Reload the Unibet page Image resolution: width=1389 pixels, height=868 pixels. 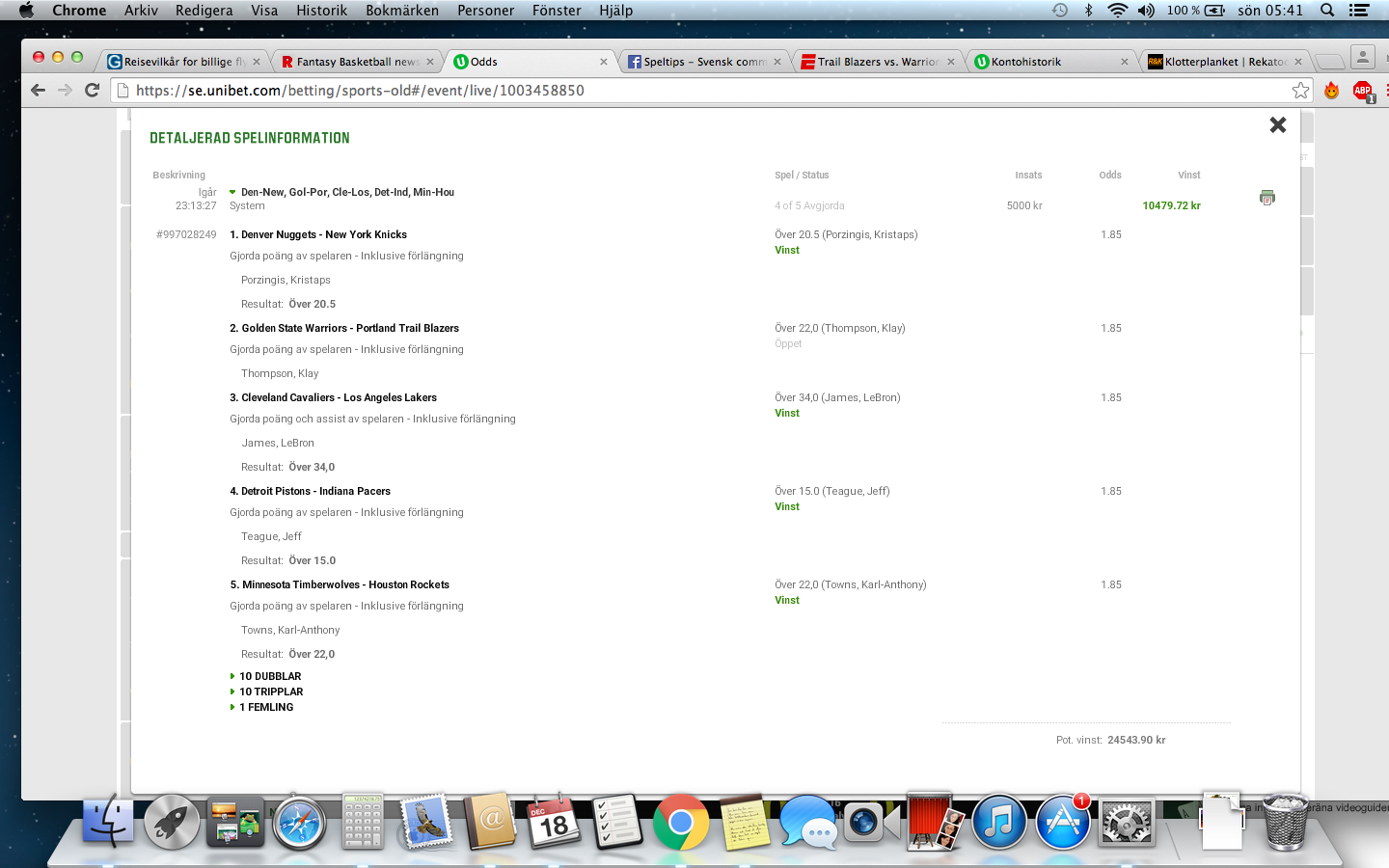coord(93,90)
